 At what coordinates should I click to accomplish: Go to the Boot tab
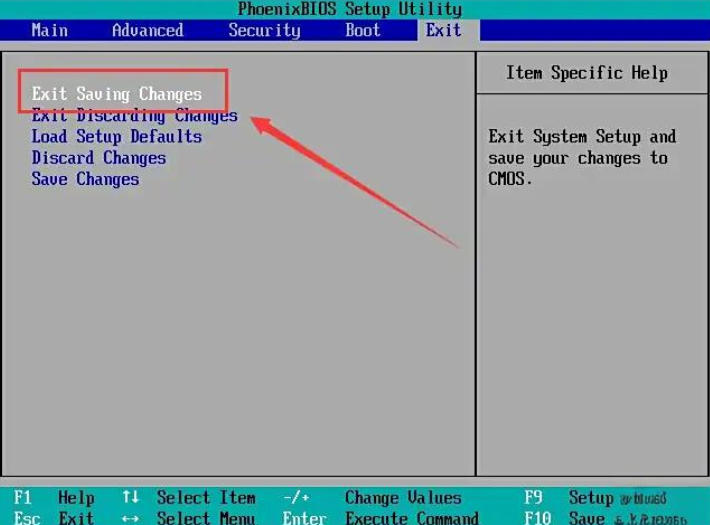pyautogui.click(x=363, y=30)
